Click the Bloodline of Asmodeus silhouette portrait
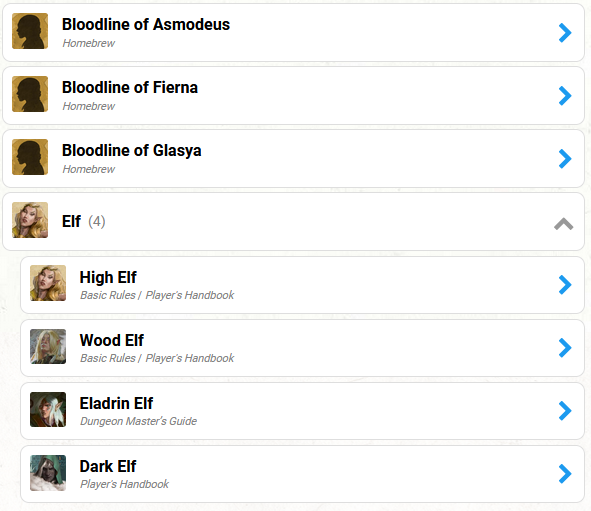Image resolution: width=591 pixels, height=511 pixels. pos(30,31)
